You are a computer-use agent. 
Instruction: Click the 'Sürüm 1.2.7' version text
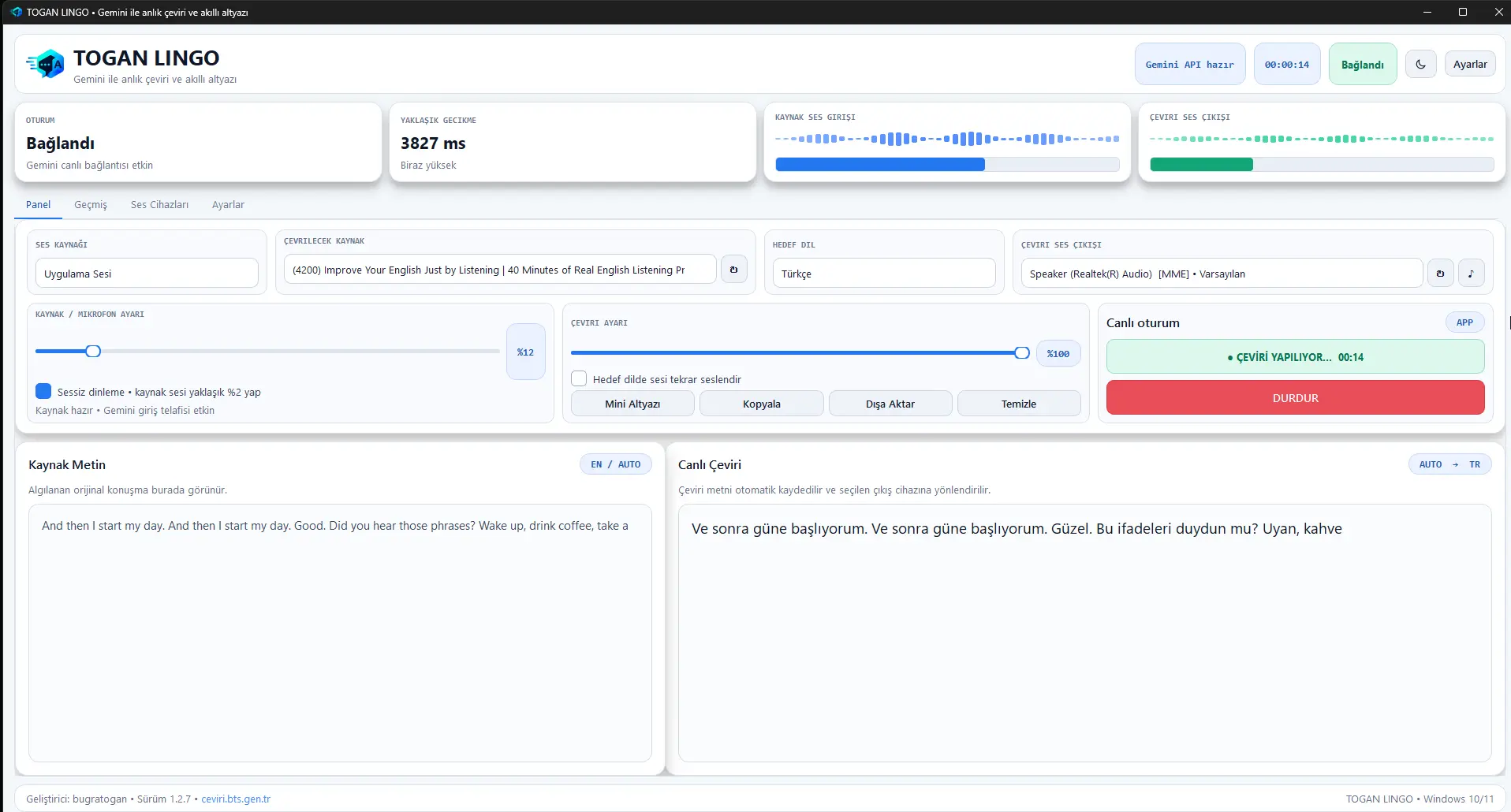(x=164, y=799)
